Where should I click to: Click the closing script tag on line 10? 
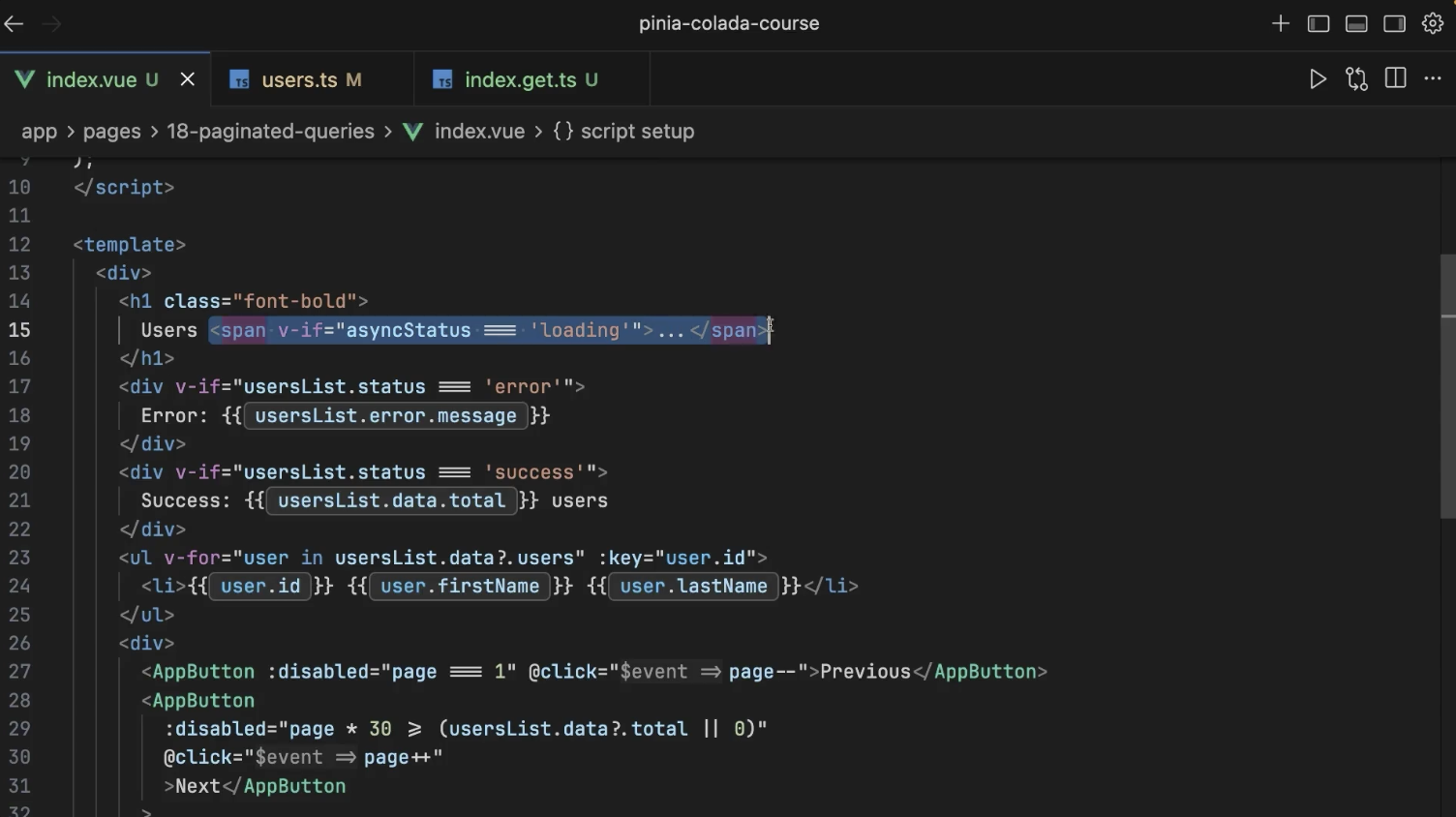(124, 188)
